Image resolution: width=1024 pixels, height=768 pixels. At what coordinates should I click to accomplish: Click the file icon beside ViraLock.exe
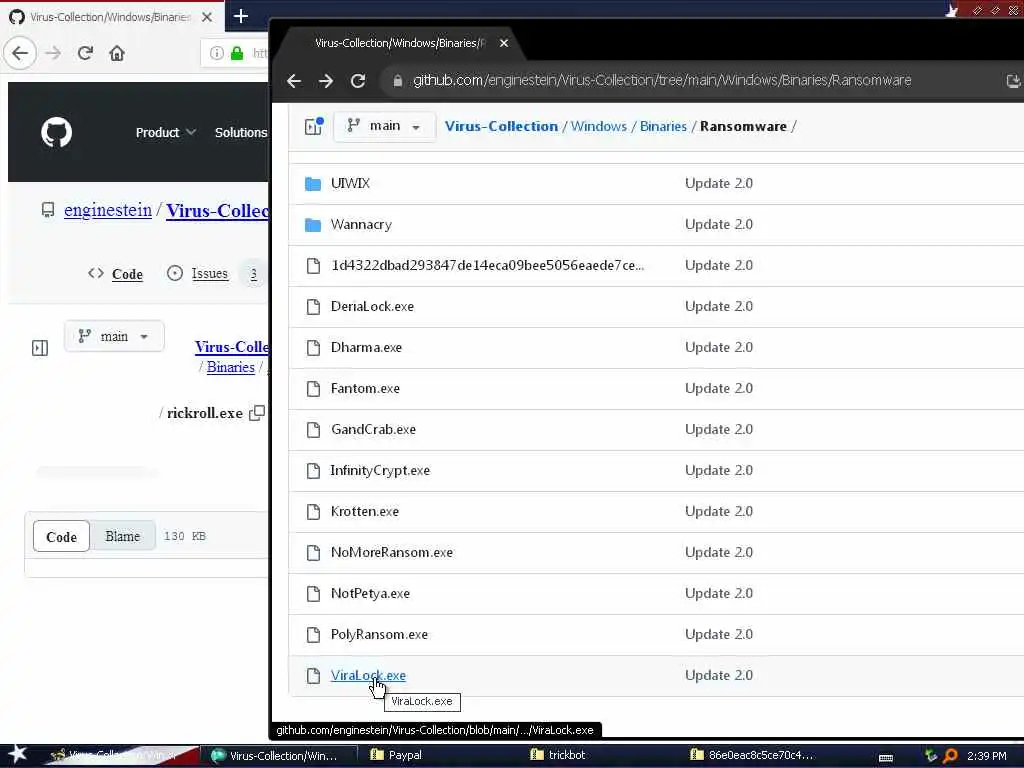tap(313, 675)
